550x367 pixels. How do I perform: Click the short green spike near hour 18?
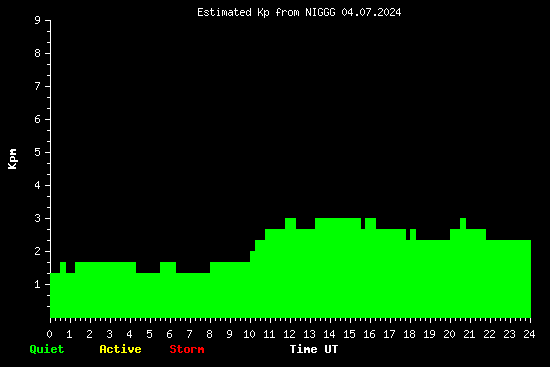coord(413,234)
